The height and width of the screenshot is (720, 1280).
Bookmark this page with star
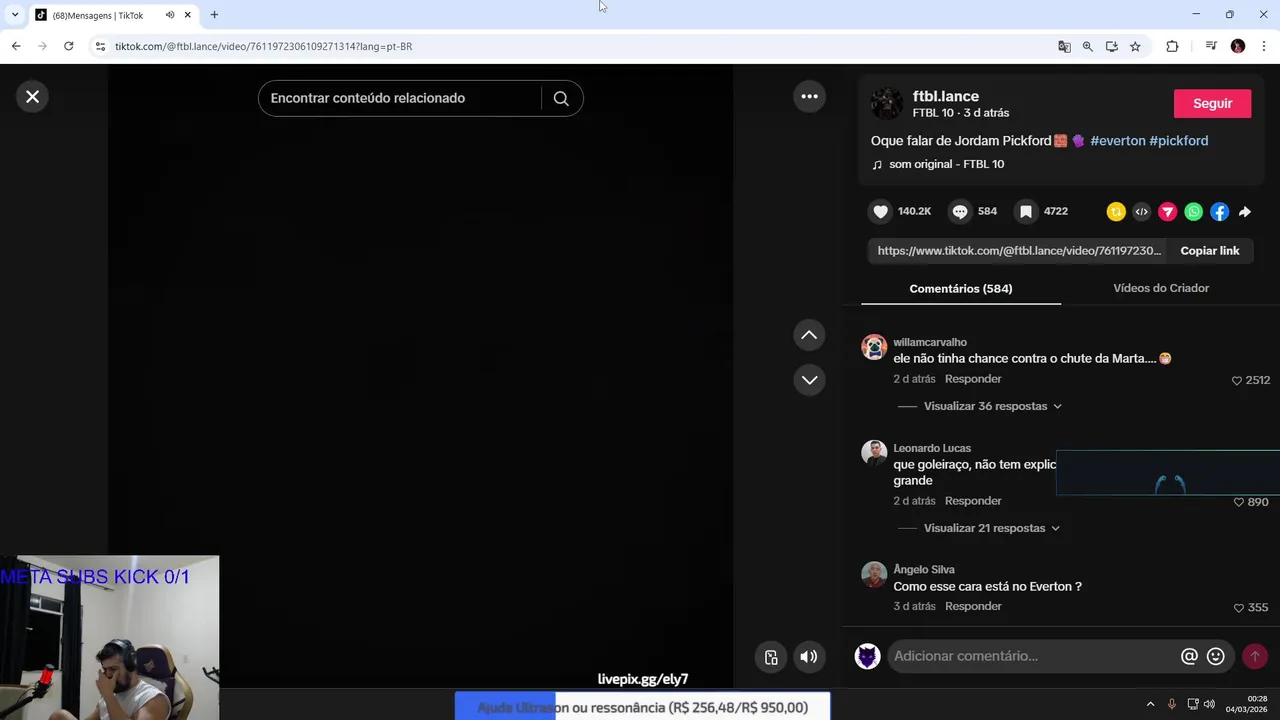(1135, 46)
